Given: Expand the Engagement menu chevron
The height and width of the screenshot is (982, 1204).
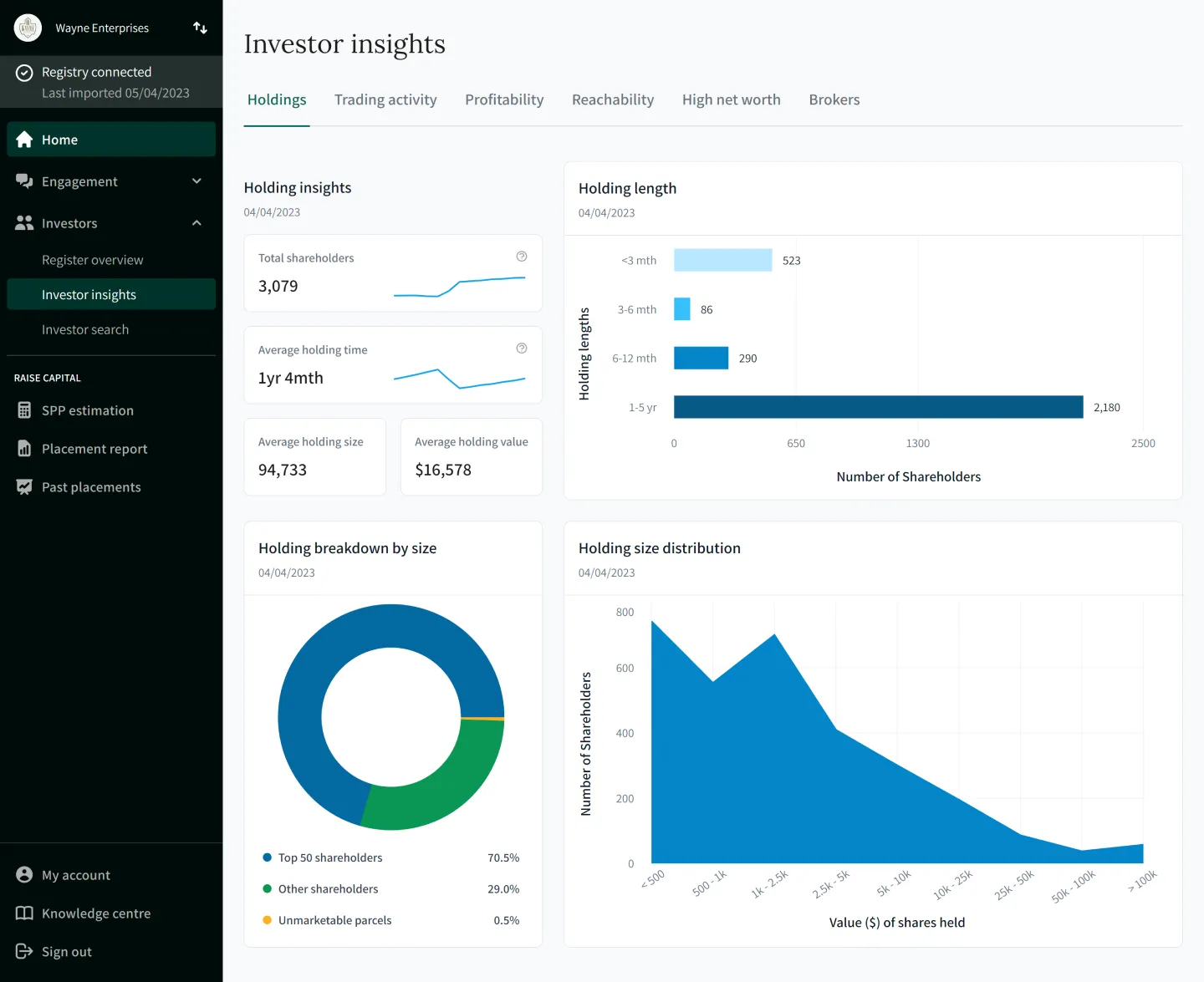Looking at the screenshot, I should (196, 181).
